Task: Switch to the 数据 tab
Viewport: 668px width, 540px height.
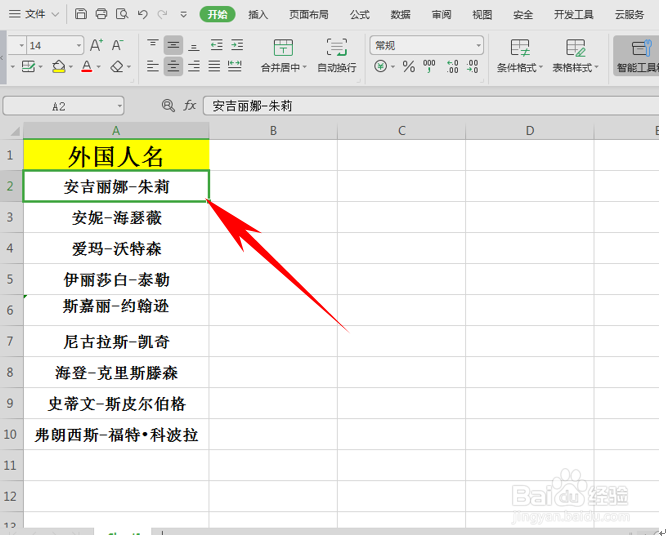Action: 400,14
